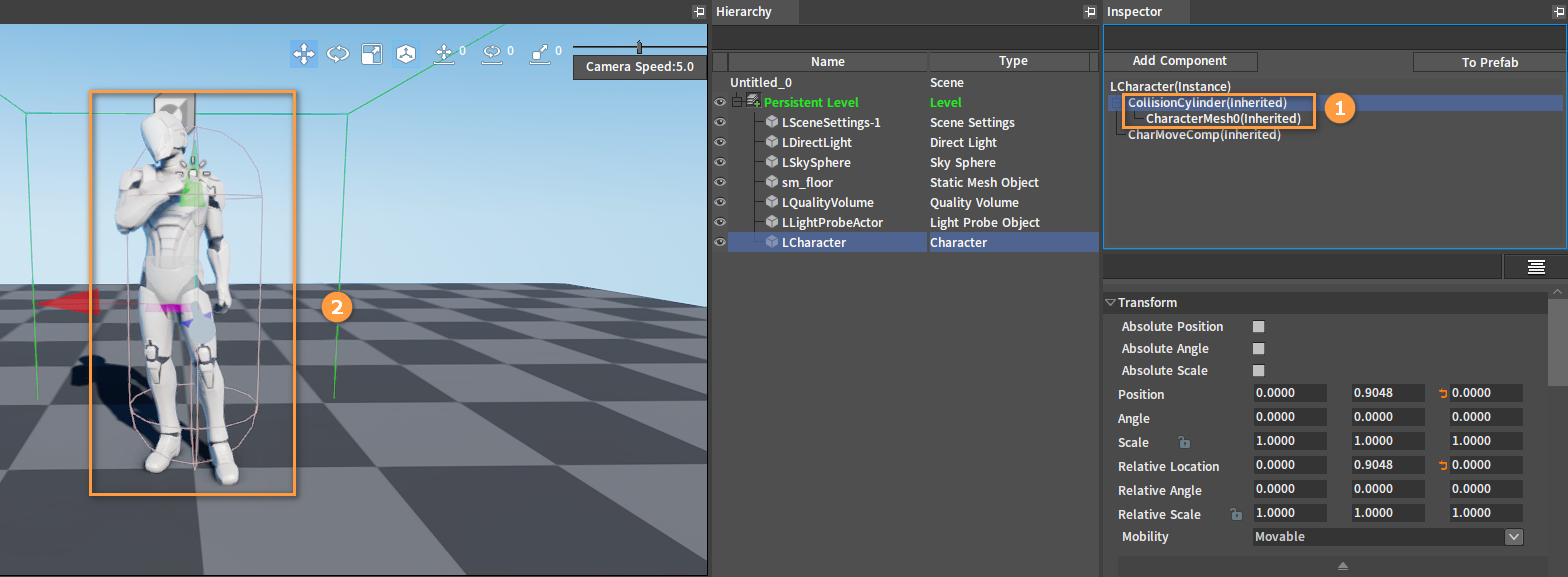Sort by the Name column header

(828, 61)
